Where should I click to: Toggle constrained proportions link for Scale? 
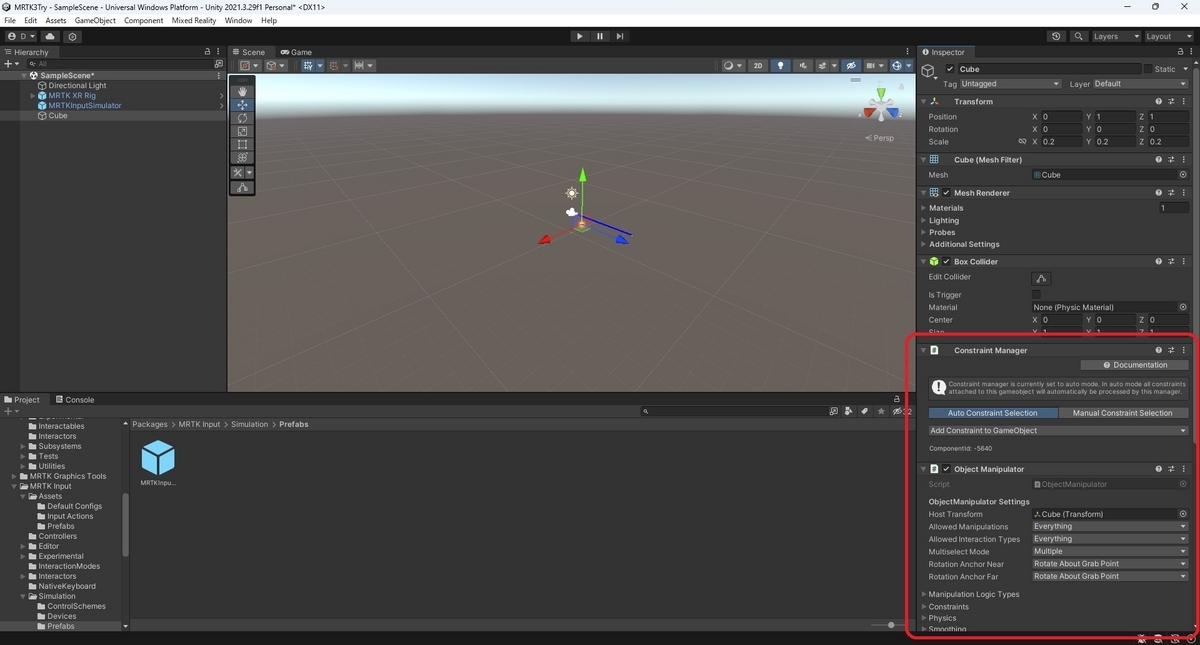click(x=1022, y=142)
